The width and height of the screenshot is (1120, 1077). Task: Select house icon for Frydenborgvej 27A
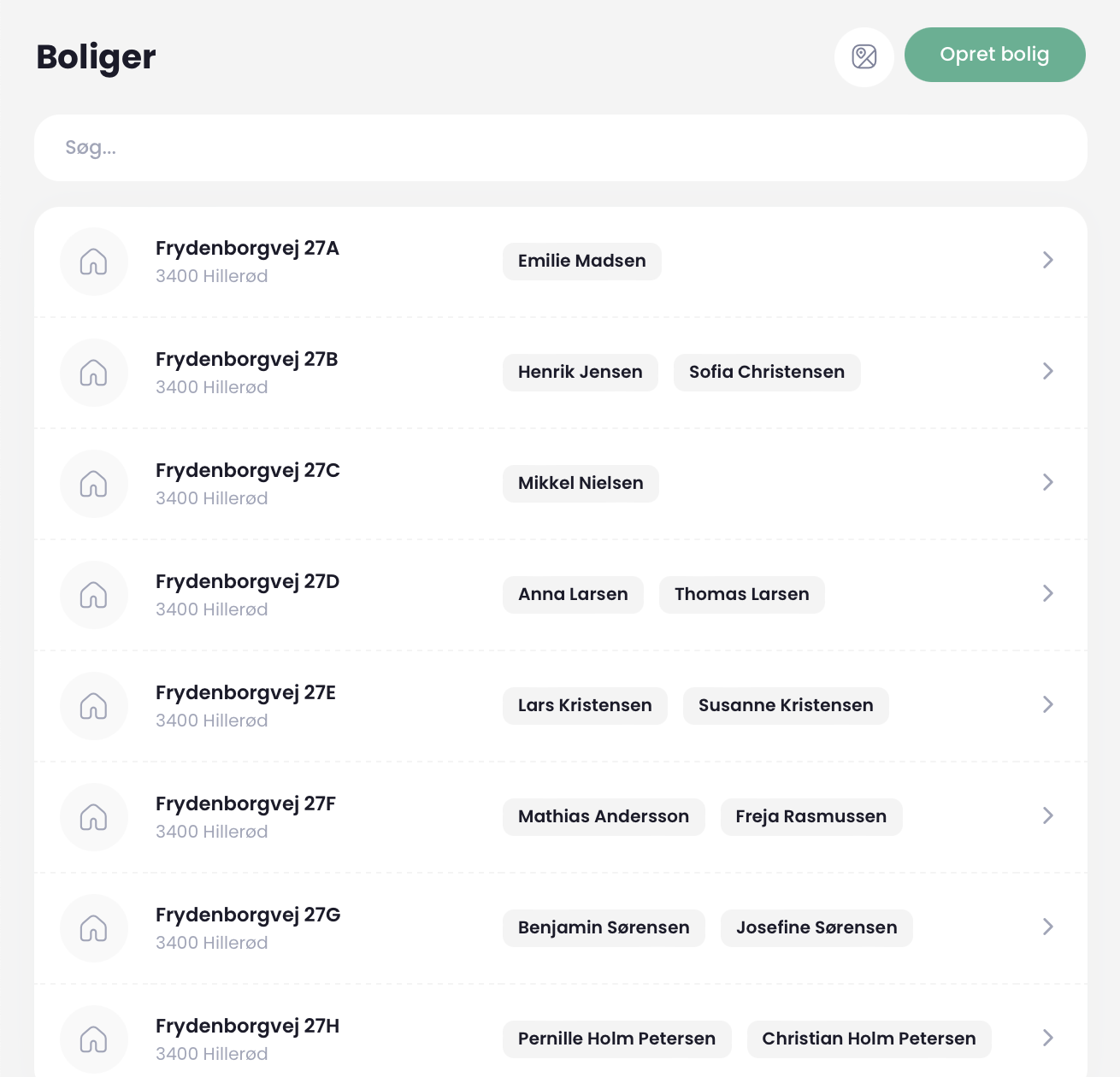point(94,262)
